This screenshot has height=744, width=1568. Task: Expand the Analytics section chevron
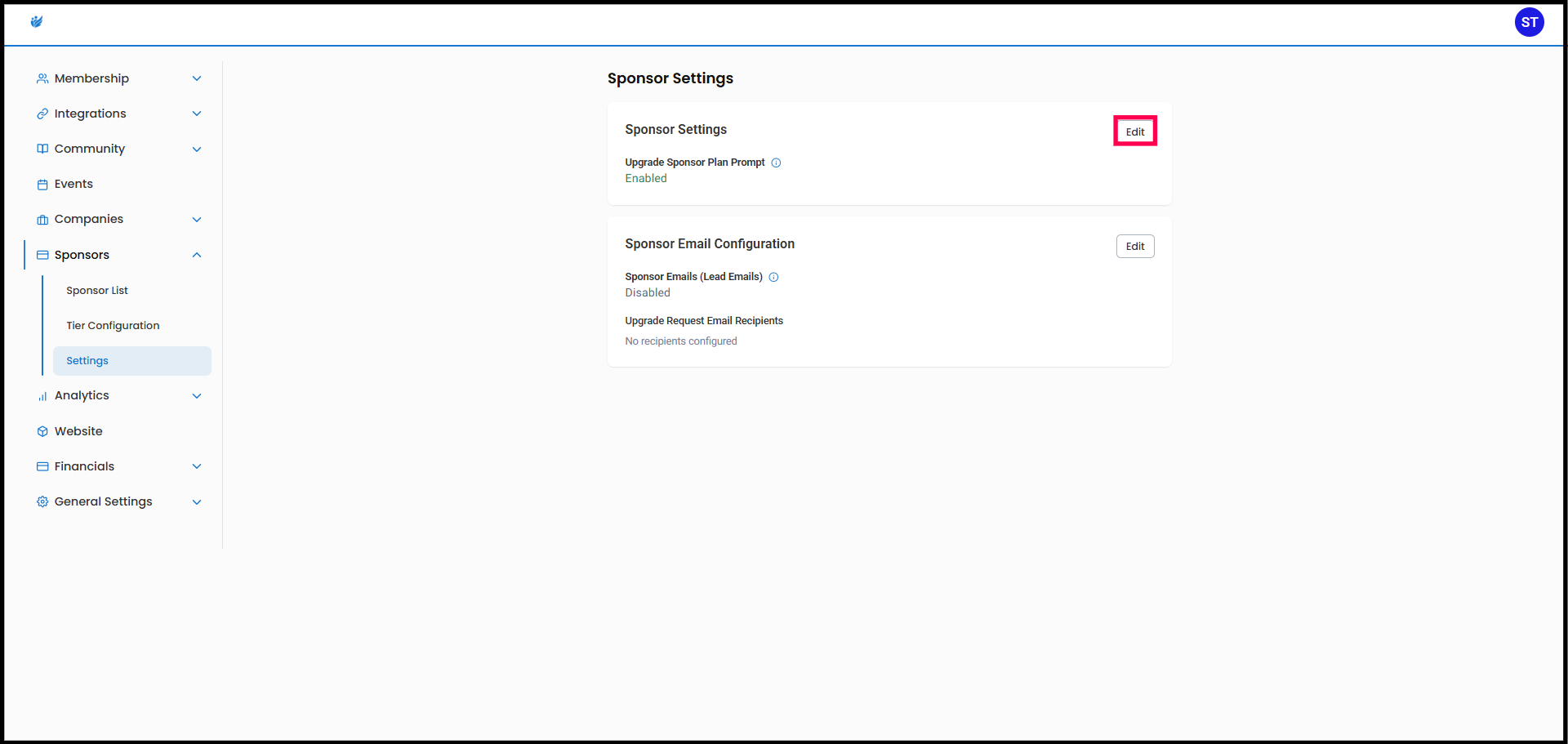coord(197,396)
